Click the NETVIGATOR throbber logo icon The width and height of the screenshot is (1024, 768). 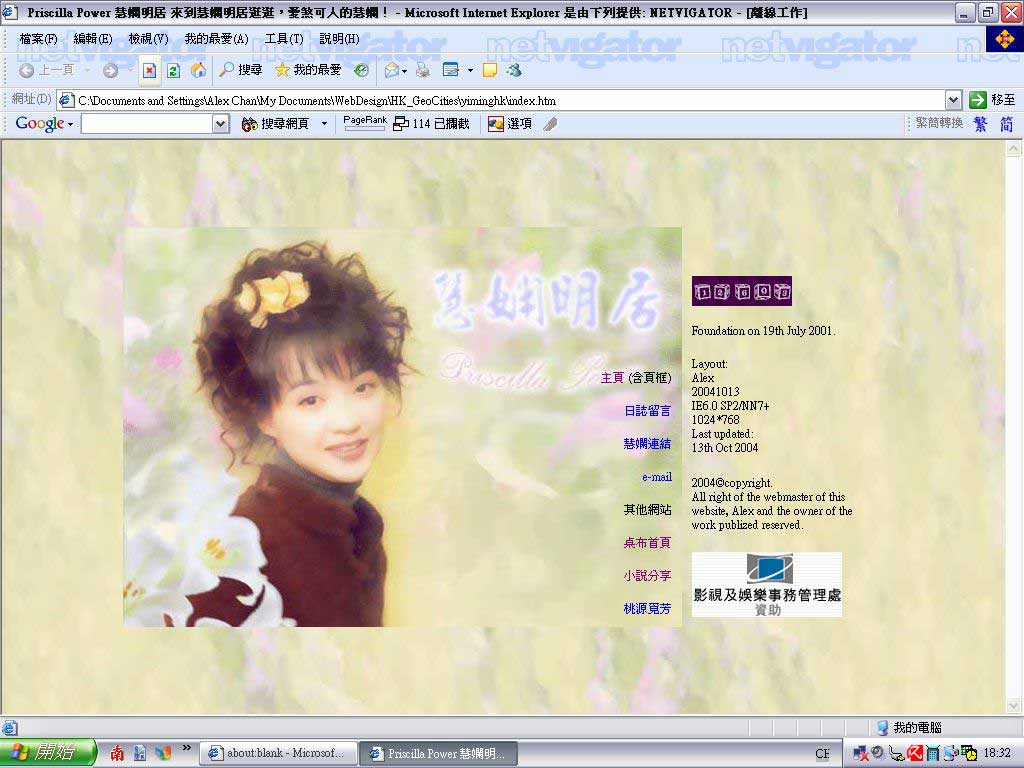point(1004,39)
